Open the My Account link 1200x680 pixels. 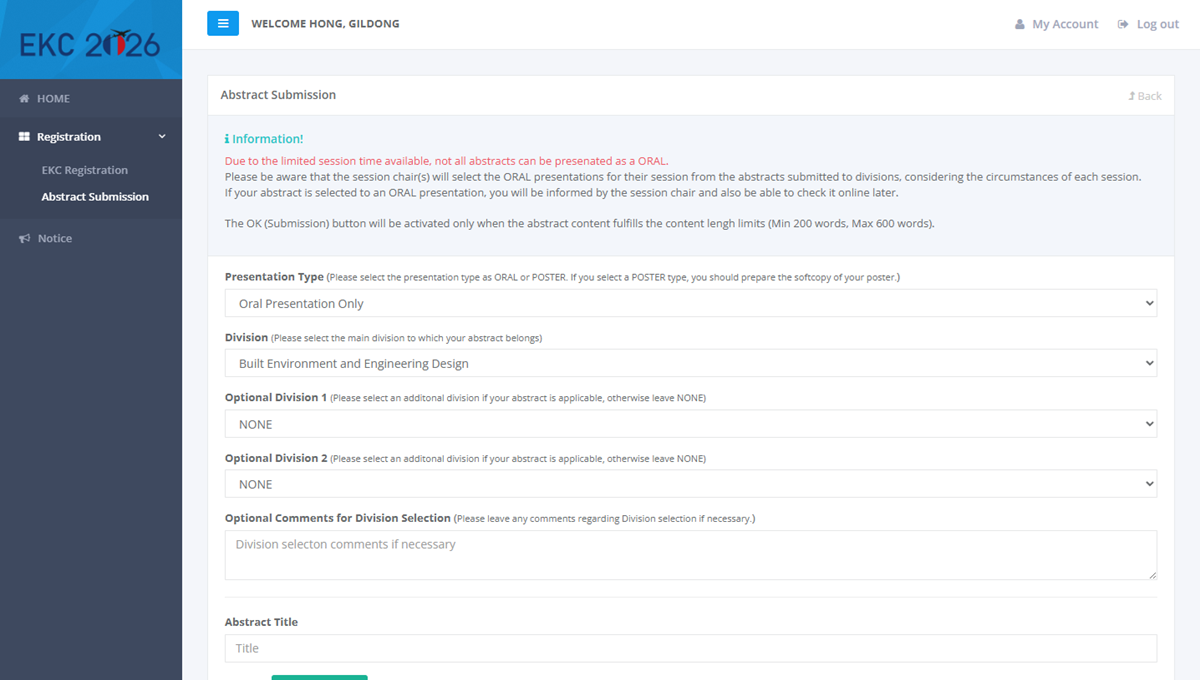[x=1065, y=24]
